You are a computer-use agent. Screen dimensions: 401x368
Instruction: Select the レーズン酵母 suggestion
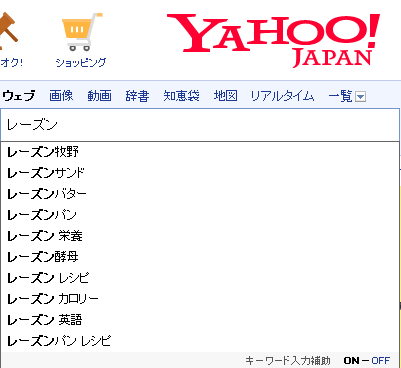coord(200,257)
